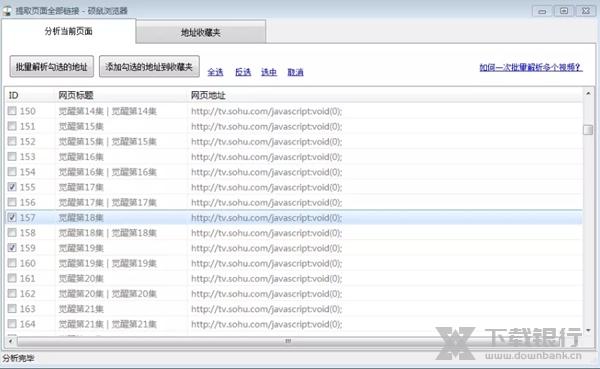600x369 pixels.
Task: Click the horizontal scrollbar thumb
Action: click(x=288, y=341)
